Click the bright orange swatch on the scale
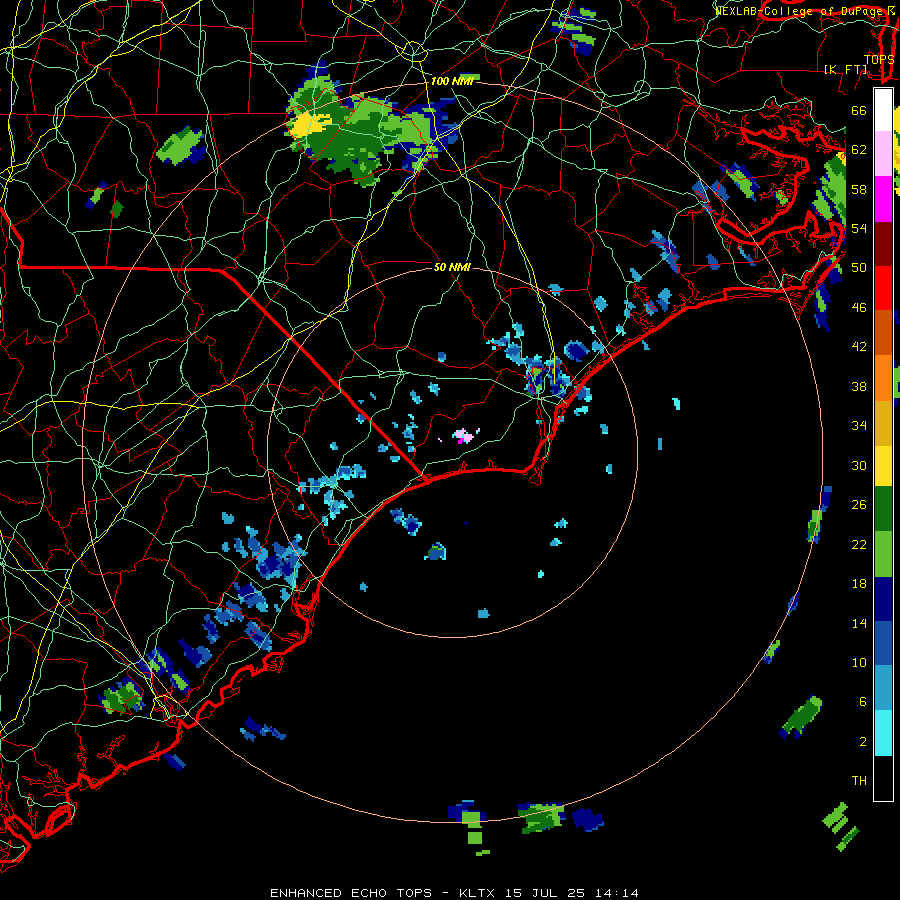Image resolution: width=900 pixels, height=900 pixels. 883,377
